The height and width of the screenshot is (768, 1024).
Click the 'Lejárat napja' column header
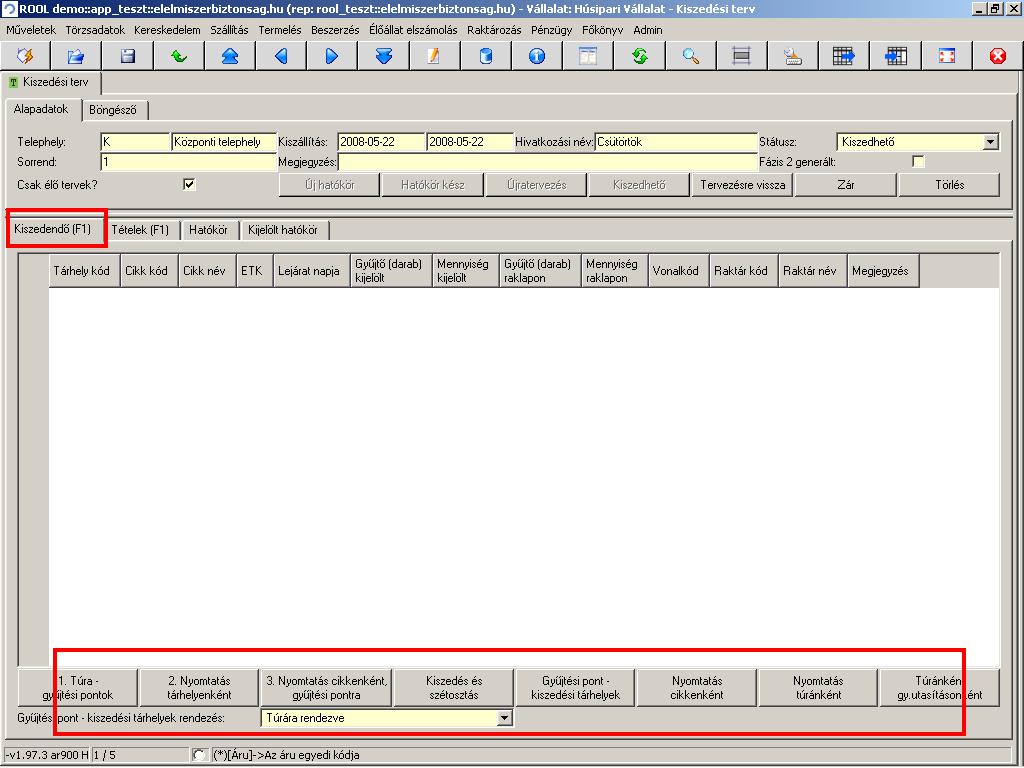309,271
